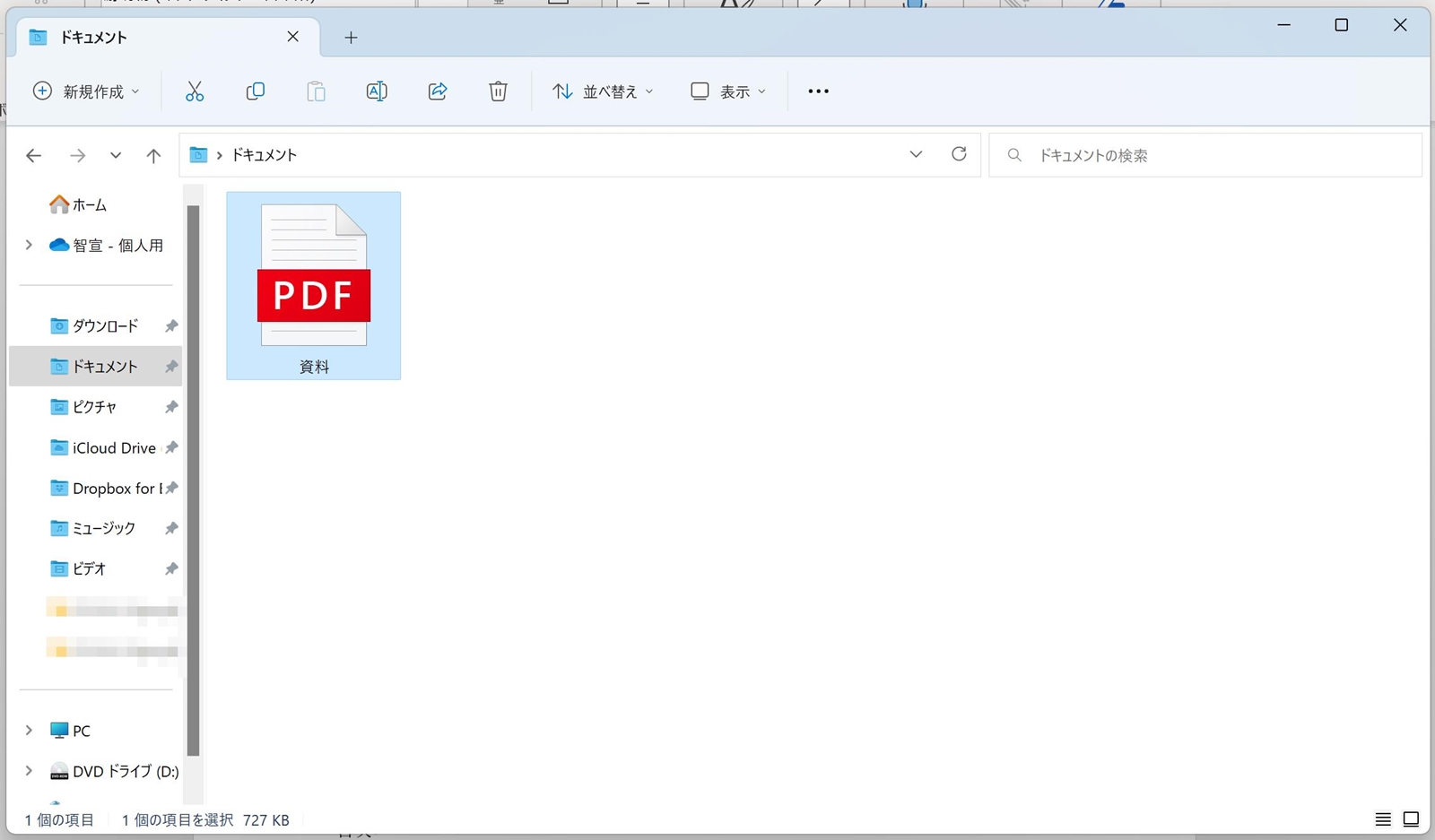Select the paste icon in the toolbar
Screen dimensions: 1435x840
(x=316, y=91)
